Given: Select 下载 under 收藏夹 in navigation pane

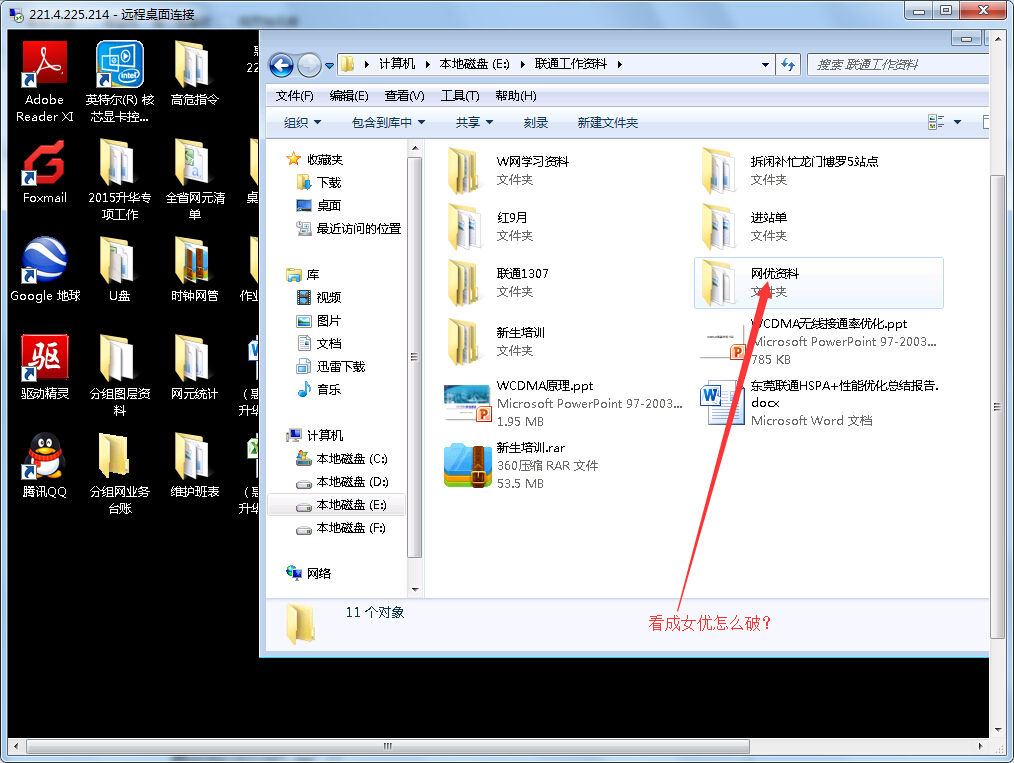Looking at the screenshot, I should (x=319, y=182).
